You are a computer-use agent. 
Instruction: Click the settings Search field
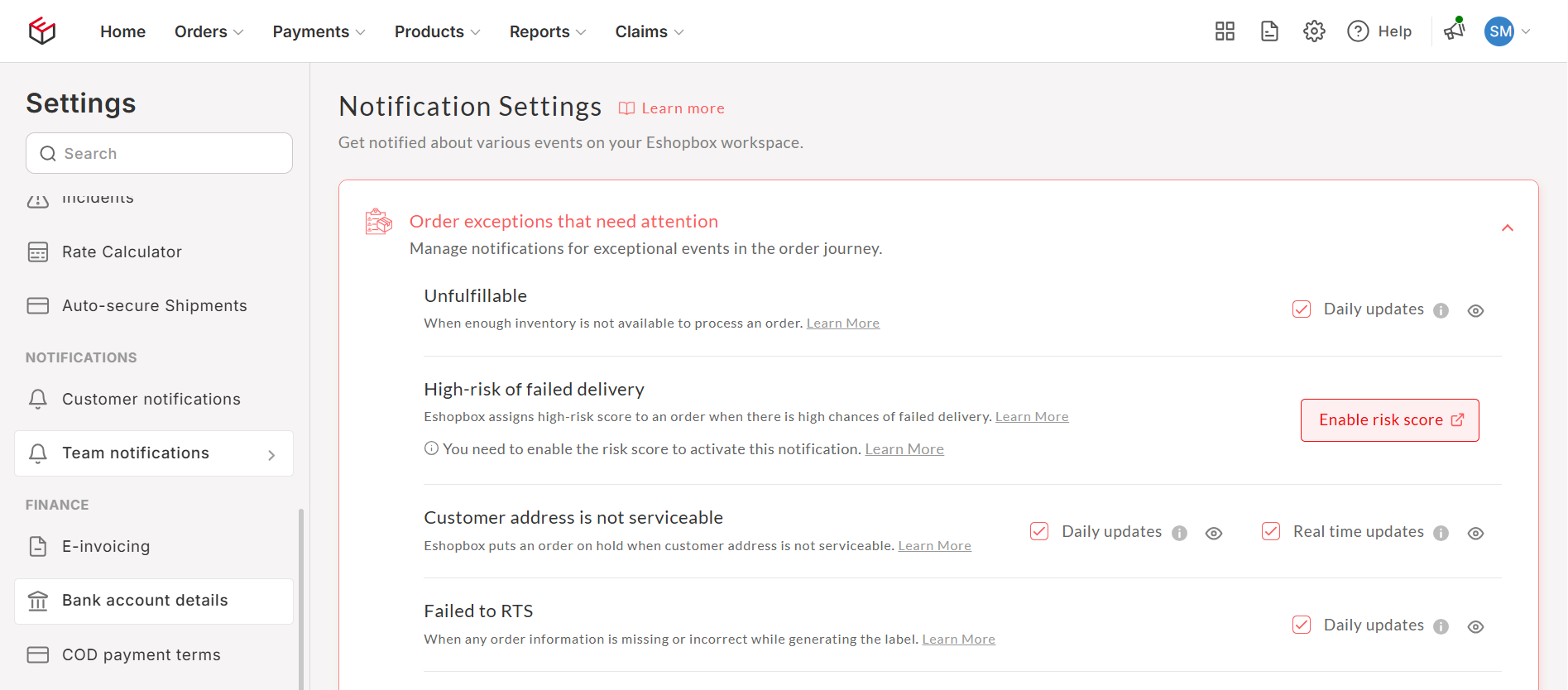pos(159,153)
